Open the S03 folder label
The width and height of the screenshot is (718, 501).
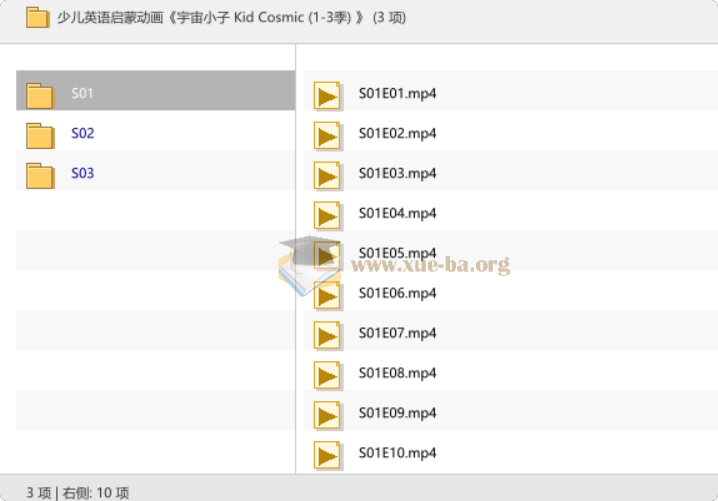(x=82, y=174)
